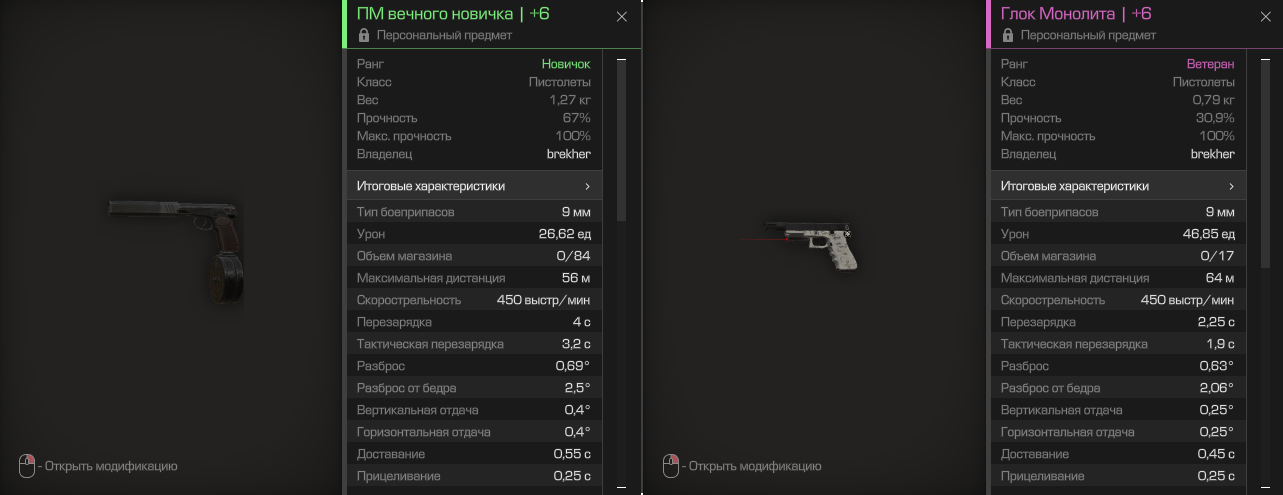Open модификацию link under PM pistol
Viewport: 1283px width, 495px height.
(x=111, y=466)
